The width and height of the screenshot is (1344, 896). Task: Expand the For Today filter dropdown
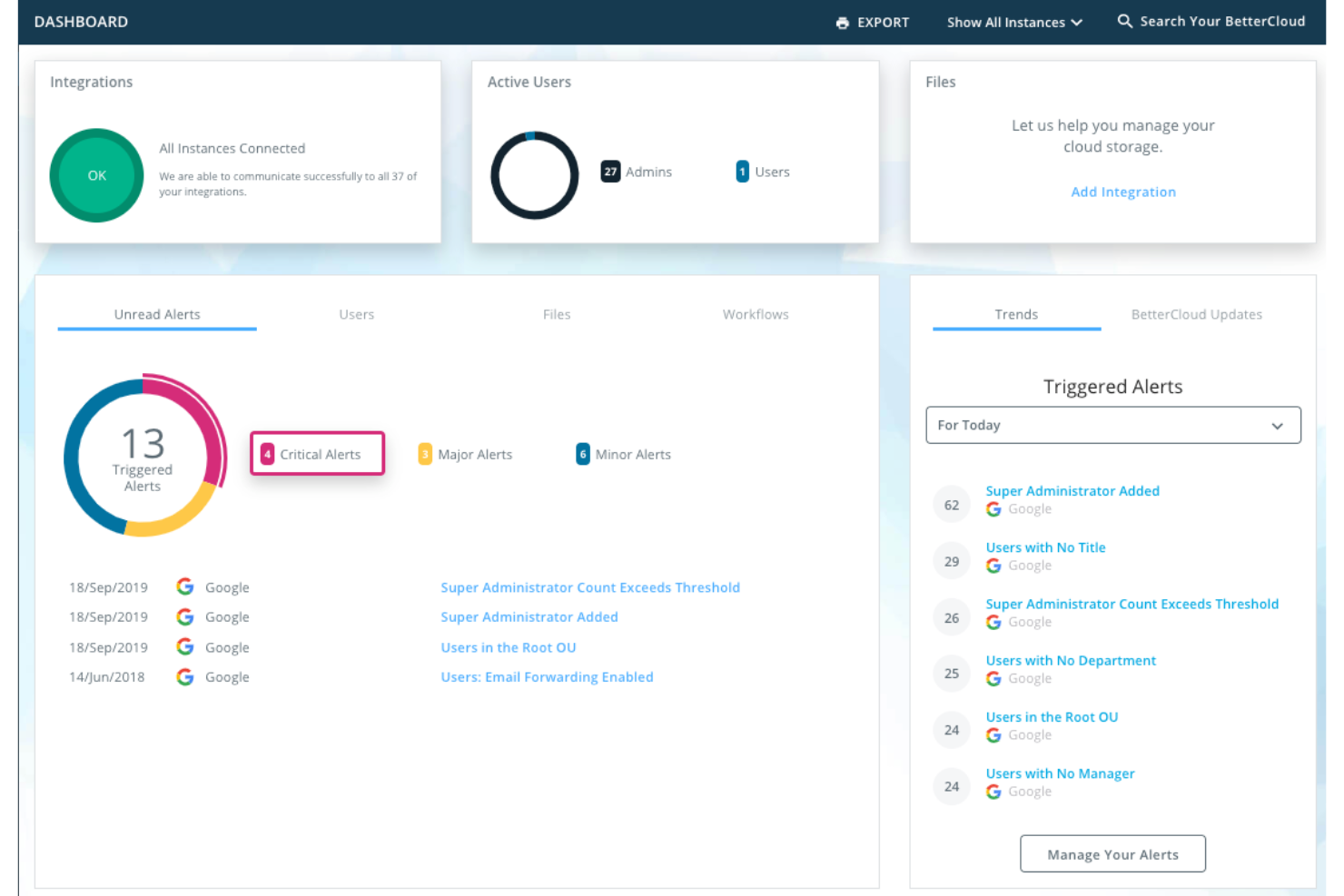[1112, 425]
